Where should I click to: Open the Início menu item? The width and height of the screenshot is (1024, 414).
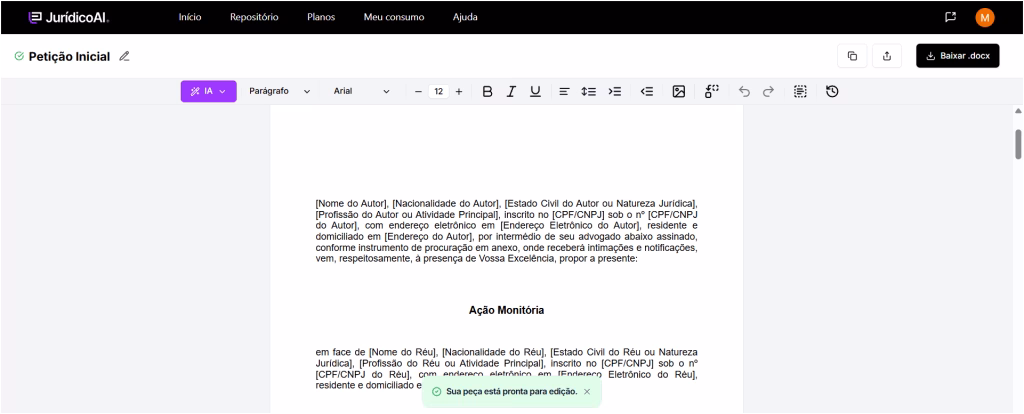coord(190,18)
